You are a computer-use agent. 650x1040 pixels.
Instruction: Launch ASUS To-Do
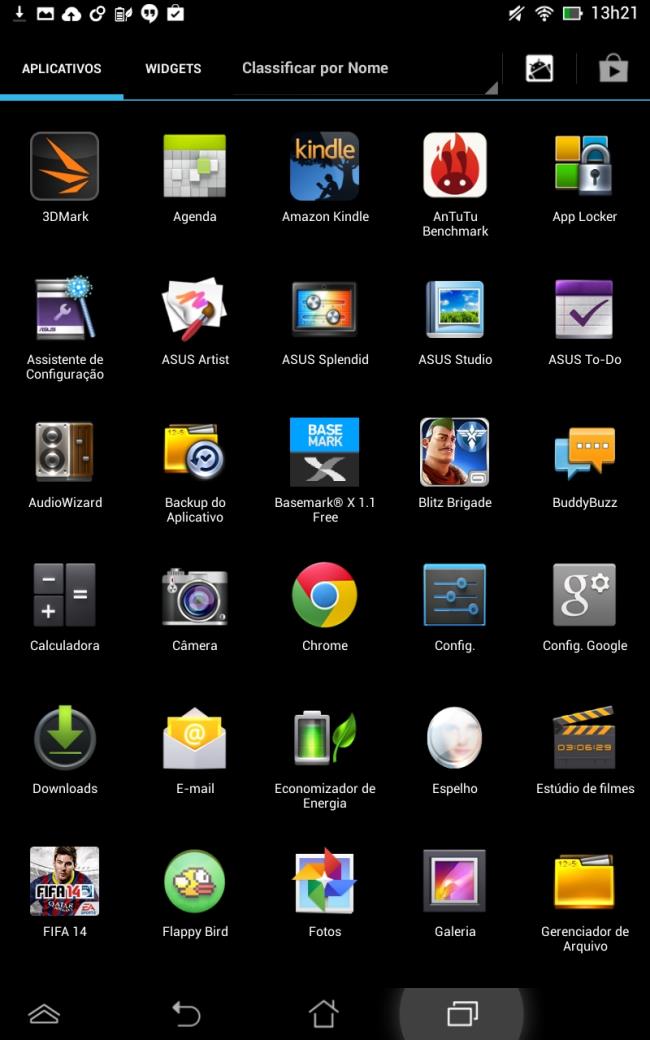click(584, 309)
